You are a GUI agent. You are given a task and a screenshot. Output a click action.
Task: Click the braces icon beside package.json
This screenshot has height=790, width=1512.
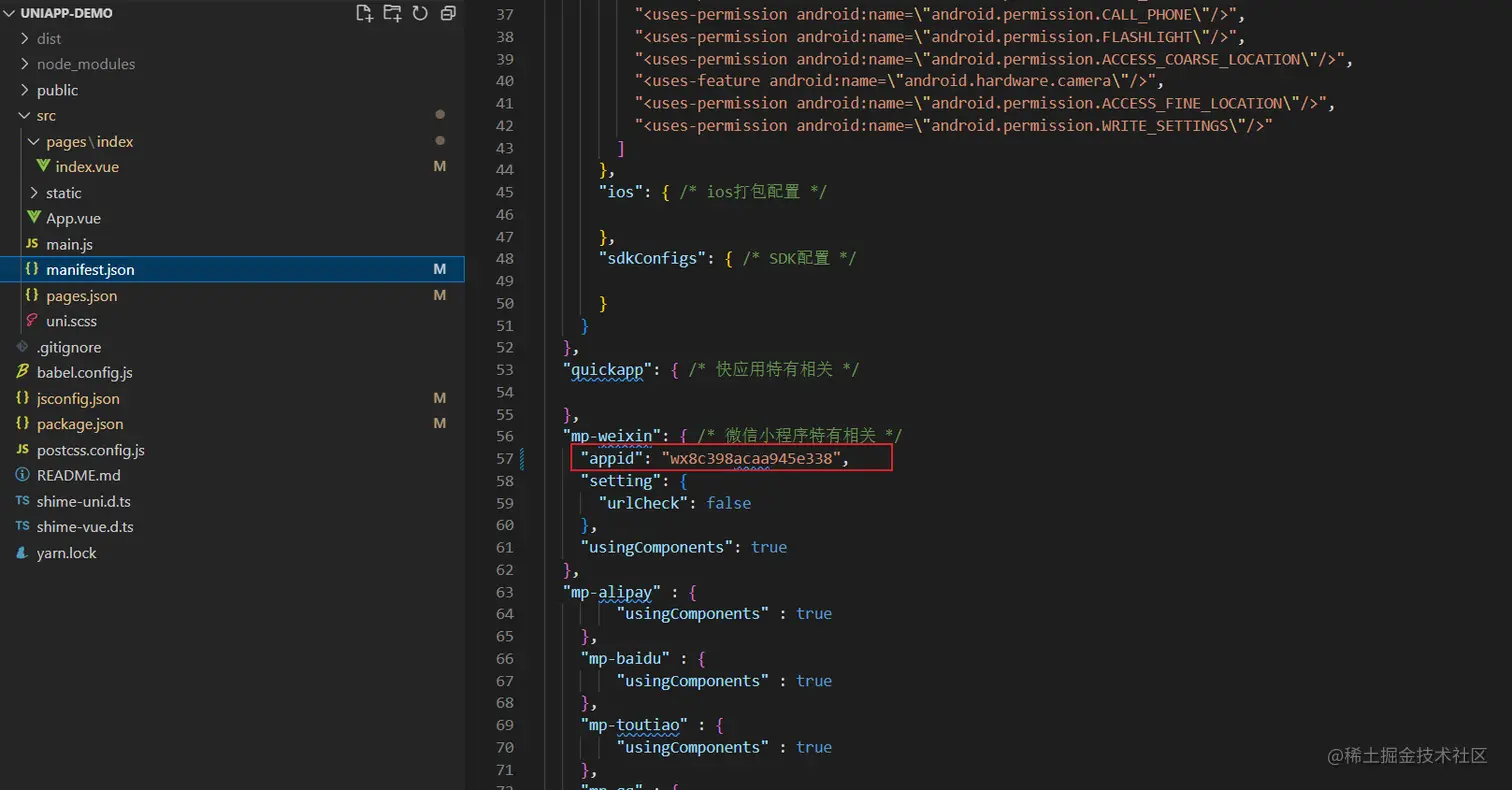[x=22, y=424]
